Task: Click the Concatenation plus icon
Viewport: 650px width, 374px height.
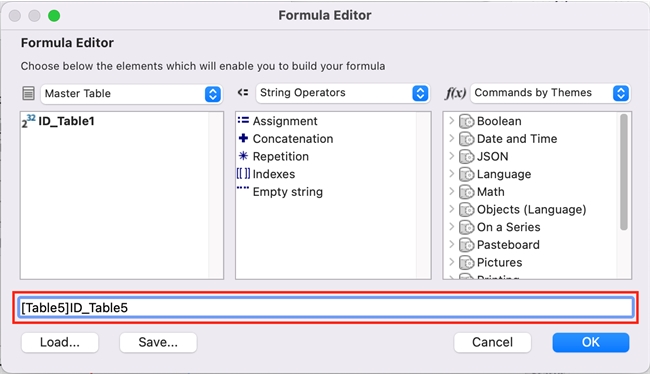Action: 243,138
